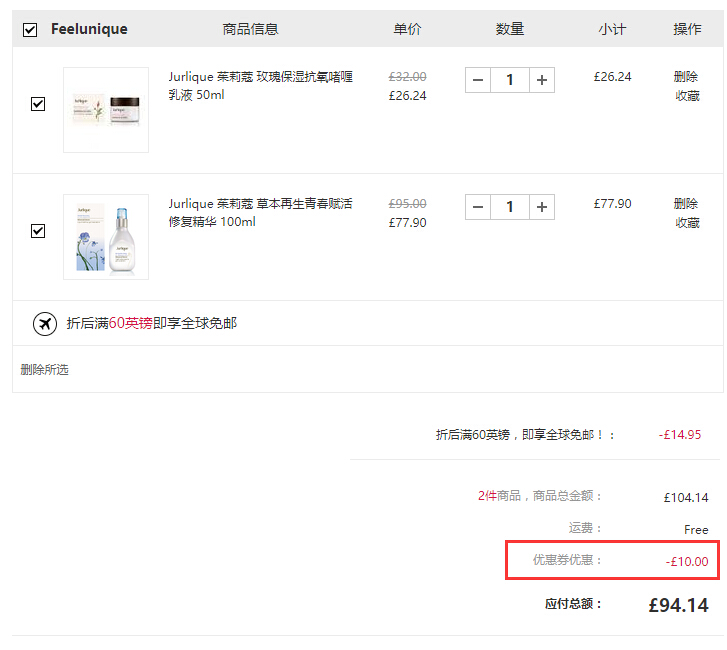Click the £77.90 subtotal in the 小计 column

tap(612, 204)
